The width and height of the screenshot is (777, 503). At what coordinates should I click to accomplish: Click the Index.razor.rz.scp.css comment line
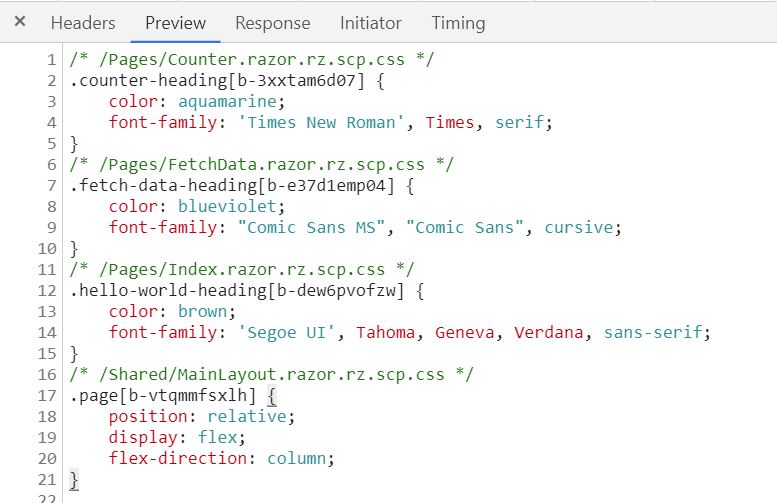click(242, 270)
